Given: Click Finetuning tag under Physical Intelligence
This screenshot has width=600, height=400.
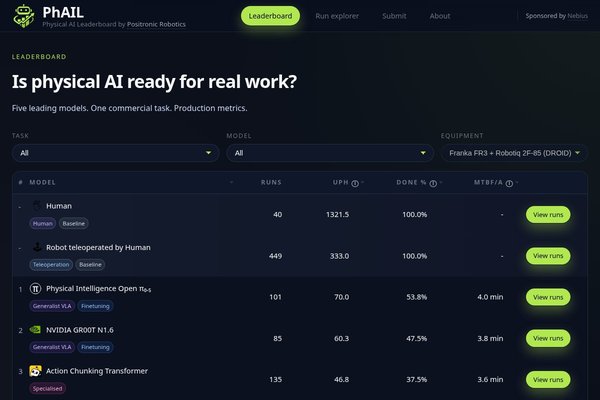Looking at the screenshot, I should (x=95, y=306).
